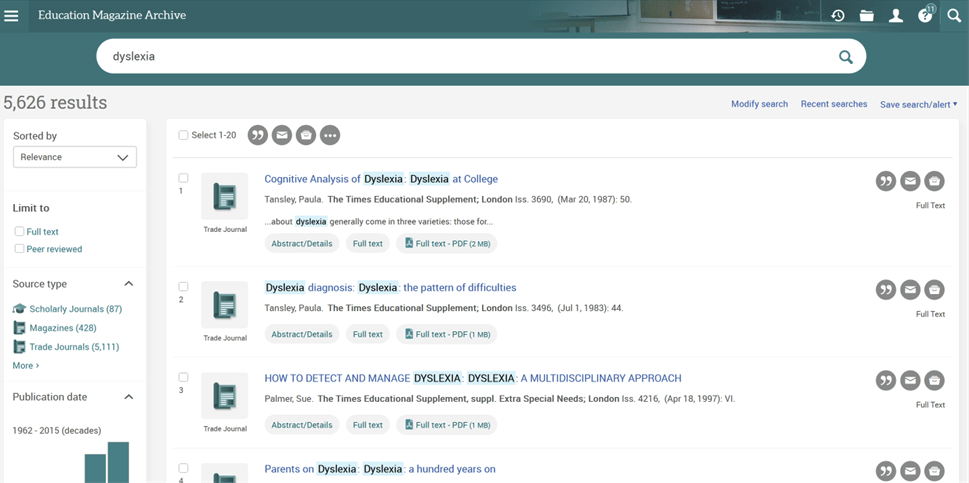Cite selected items using toolbar quote icon
Viewport: 969px width, 483px height.
258,135
